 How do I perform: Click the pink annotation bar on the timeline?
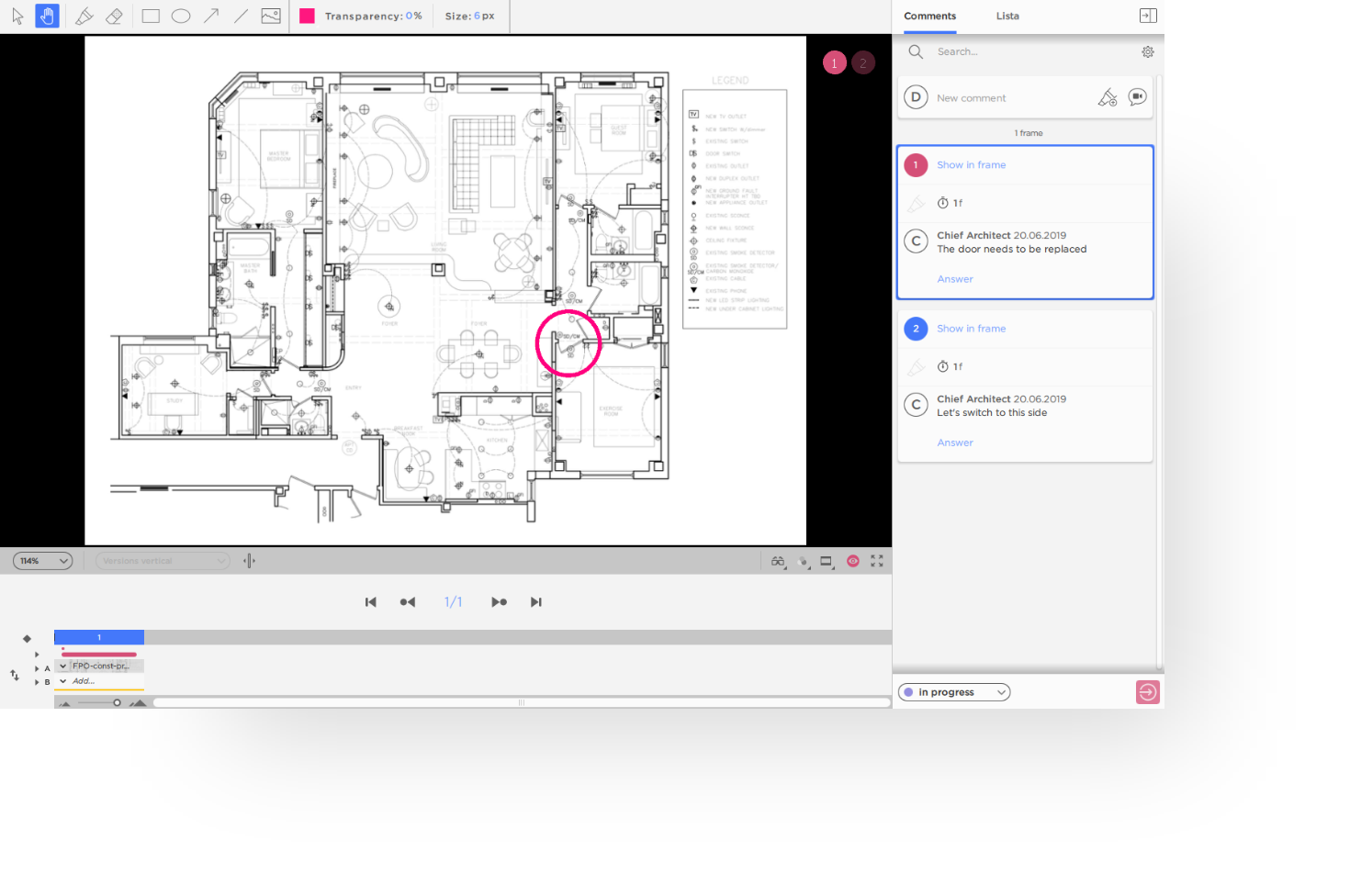[99, 655]
